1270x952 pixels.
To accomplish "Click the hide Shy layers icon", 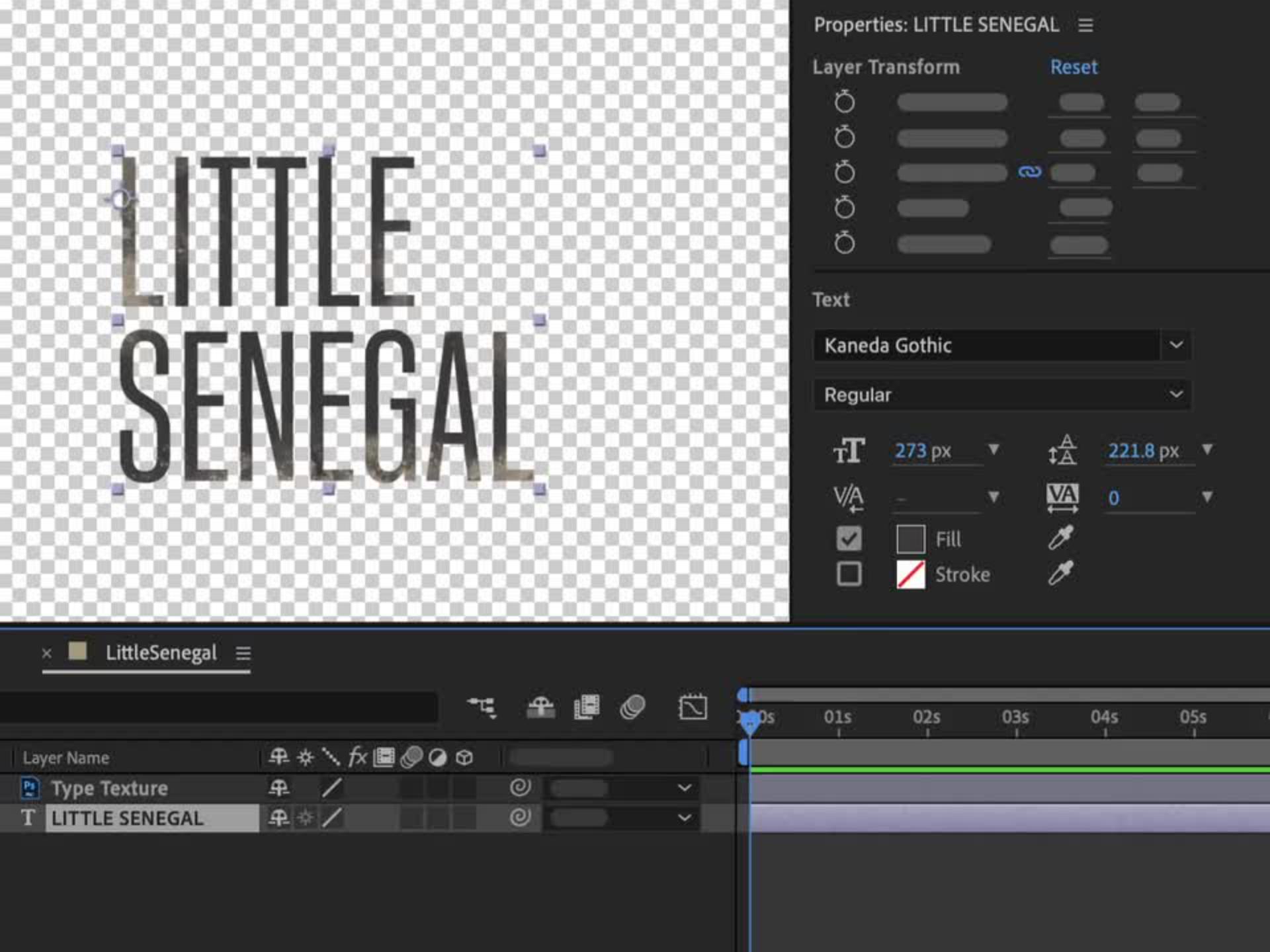I will tap(540, 707).
